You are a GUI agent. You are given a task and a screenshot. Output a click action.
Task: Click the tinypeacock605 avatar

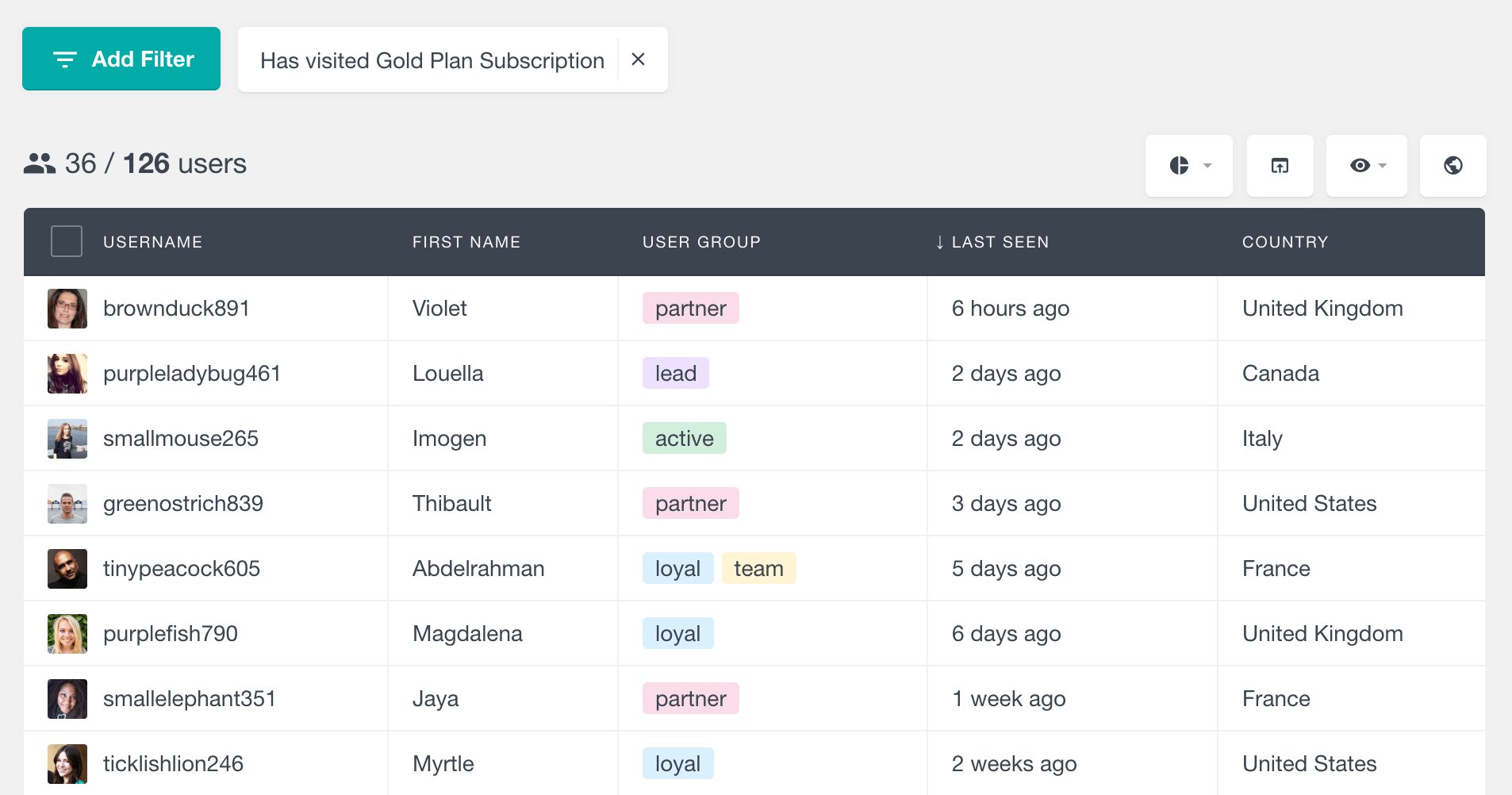[x=67, y=569]
